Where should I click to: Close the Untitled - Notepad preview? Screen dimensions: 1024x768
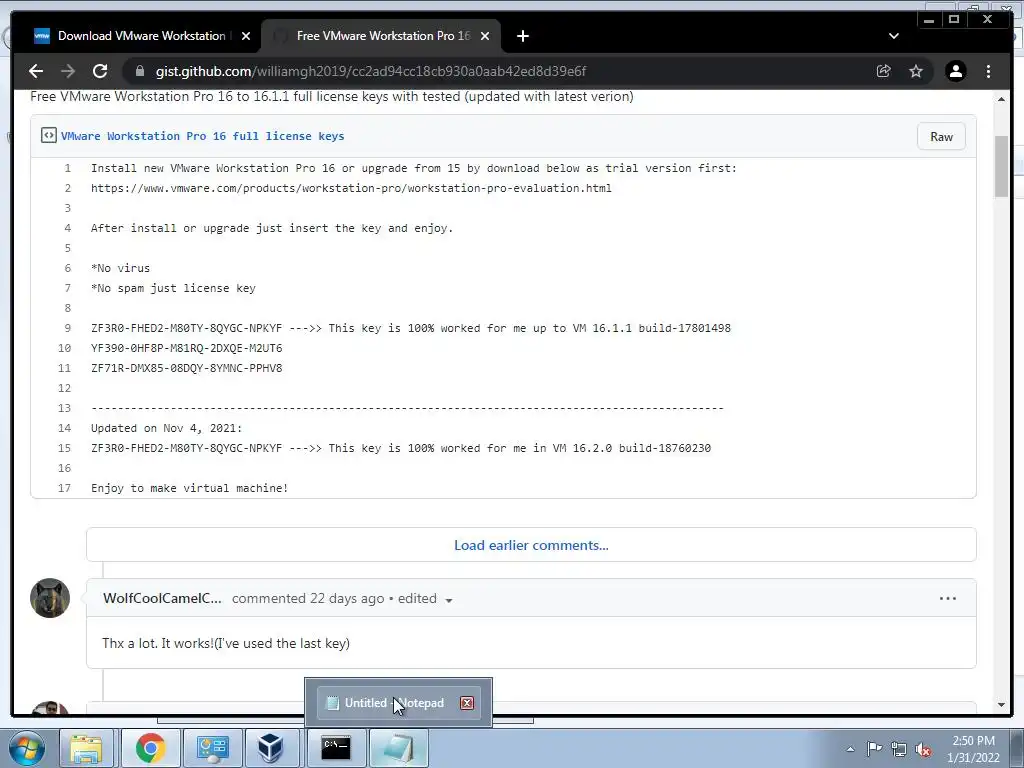[467, 703]
